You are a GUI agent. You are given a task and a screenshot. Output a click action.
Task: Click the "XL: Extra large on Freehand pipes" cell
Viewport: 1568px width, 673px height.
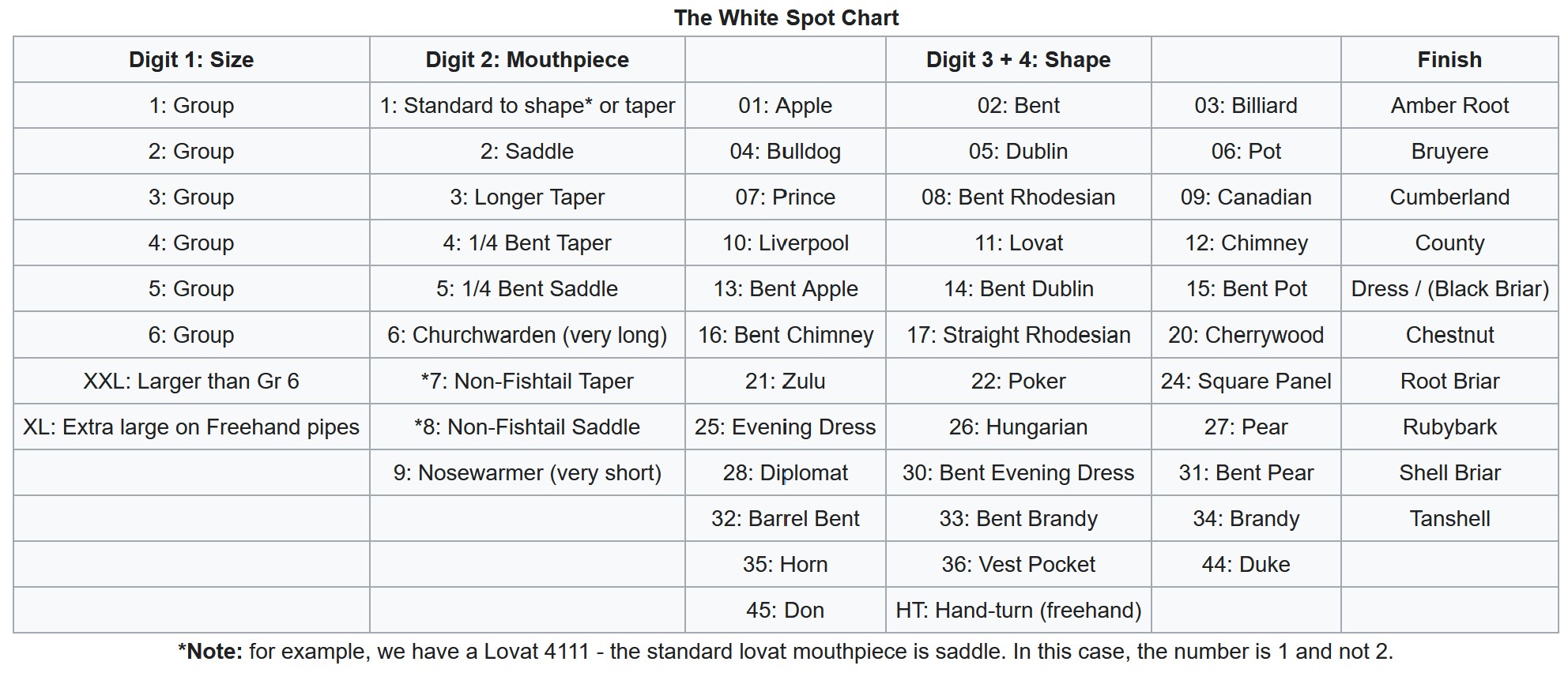[191, 427]
